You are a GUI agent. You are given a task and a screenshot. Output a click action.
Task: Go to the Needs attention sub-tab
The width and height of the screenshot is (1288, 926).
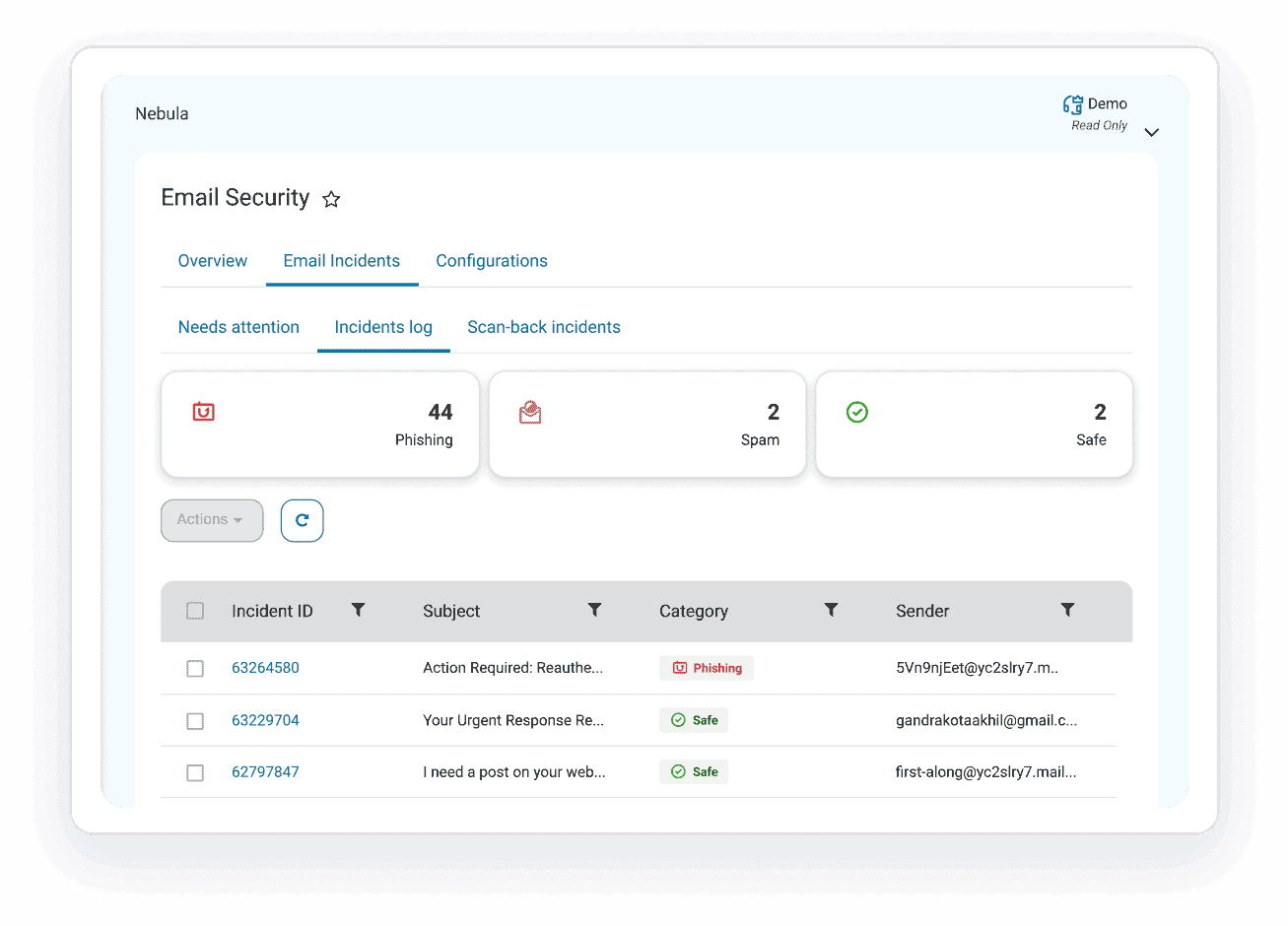point(238,327)
